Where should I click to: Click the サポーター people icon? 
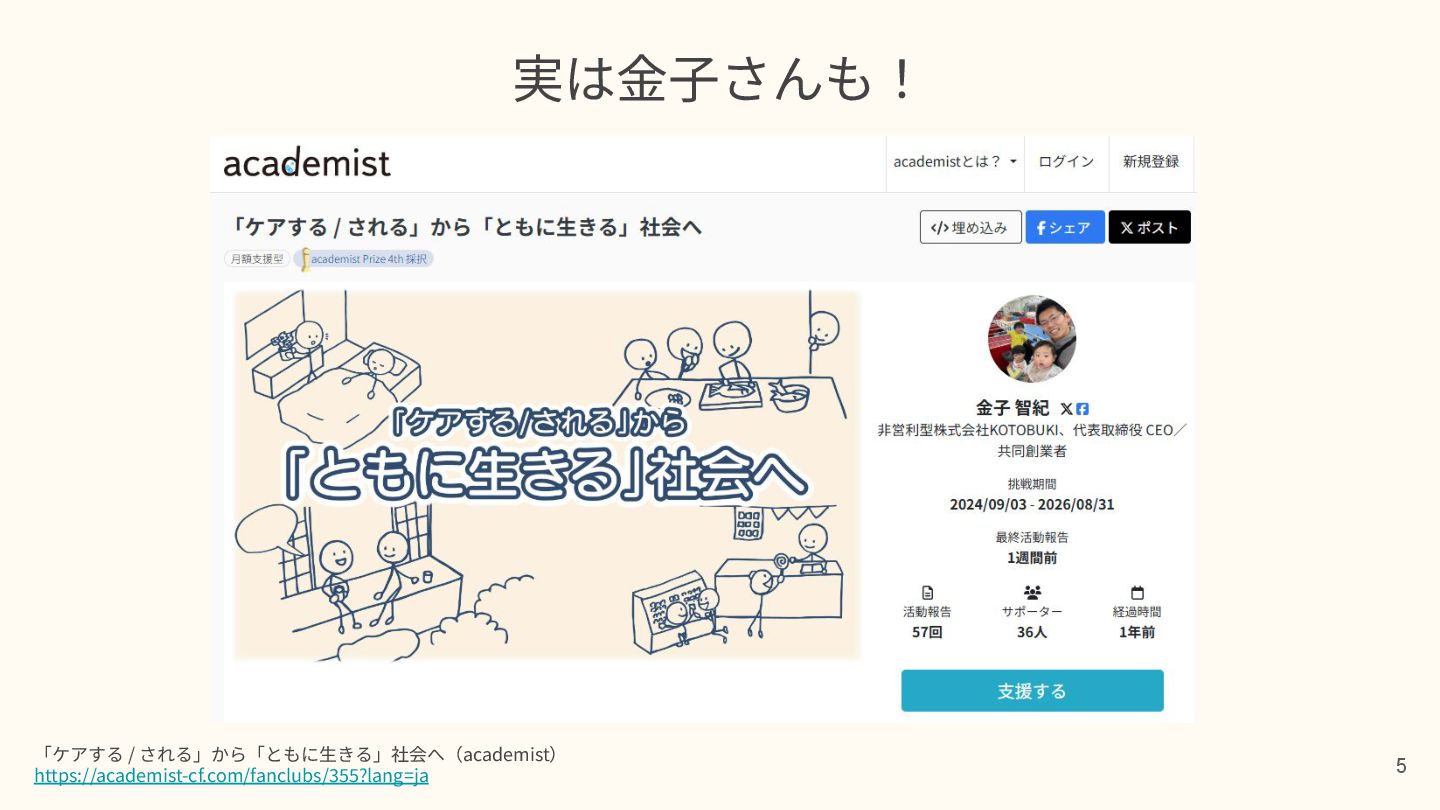coord(1032,593)
